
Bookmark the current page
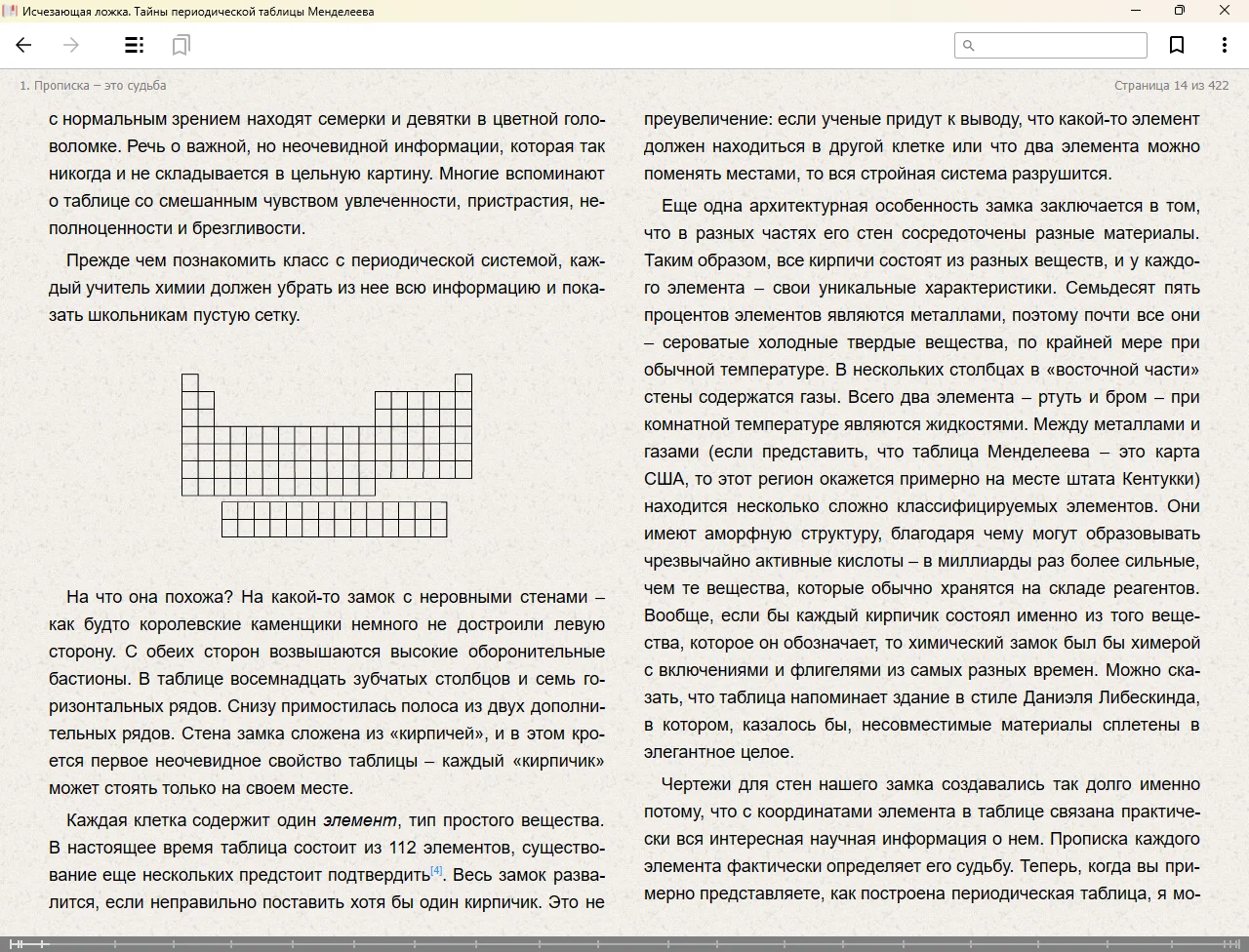pos(1177,45)
